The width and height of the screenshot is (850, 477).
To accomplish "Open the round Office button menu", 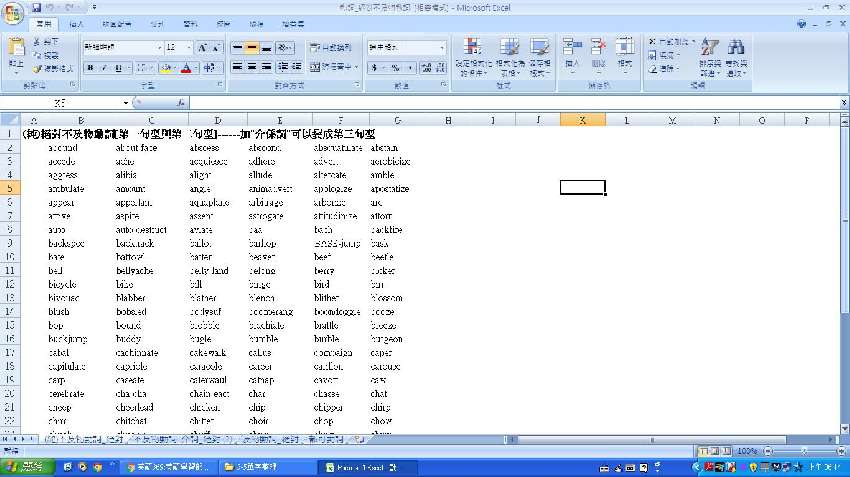I will click(12, 13).
